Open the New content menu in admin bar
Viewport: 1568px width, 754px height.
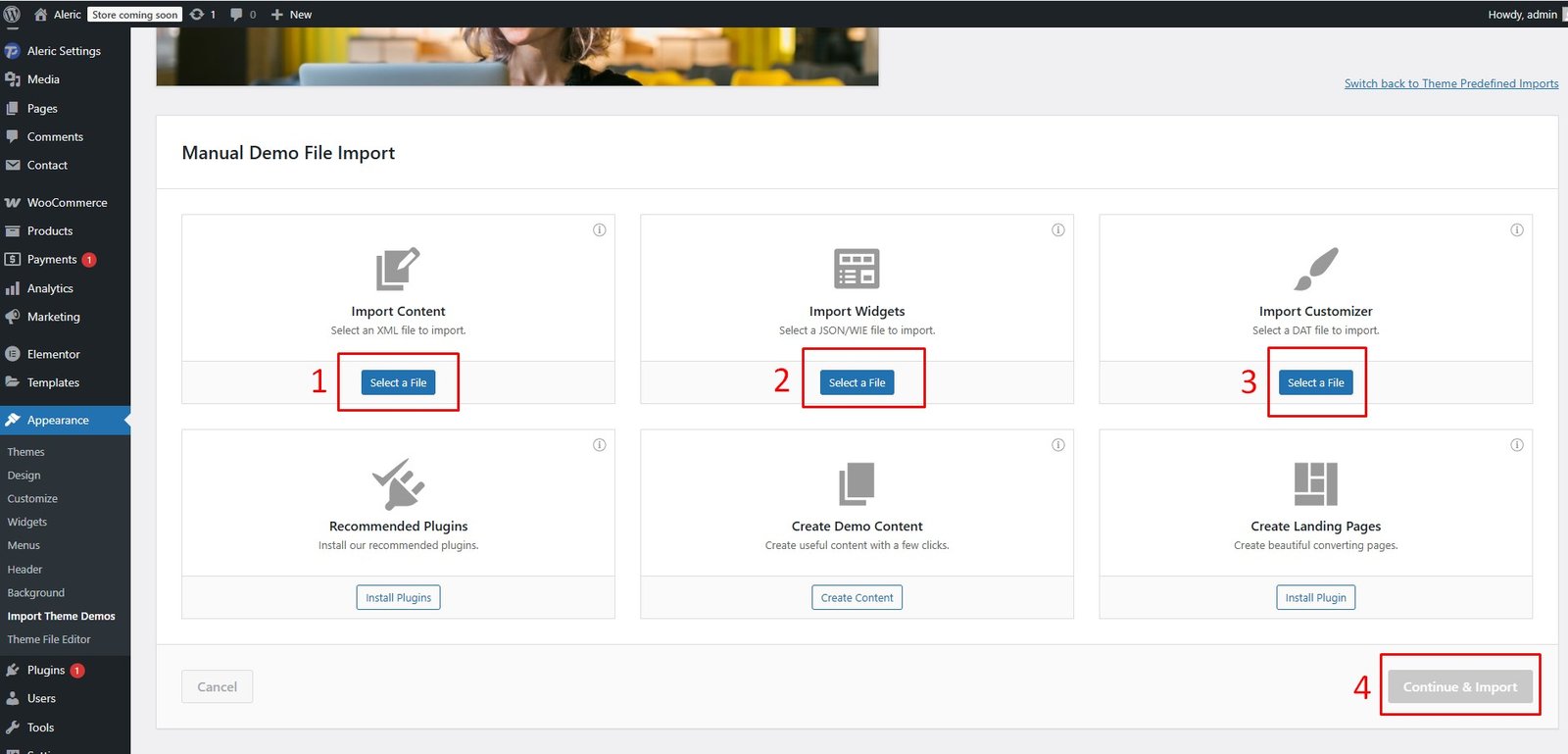291,15
